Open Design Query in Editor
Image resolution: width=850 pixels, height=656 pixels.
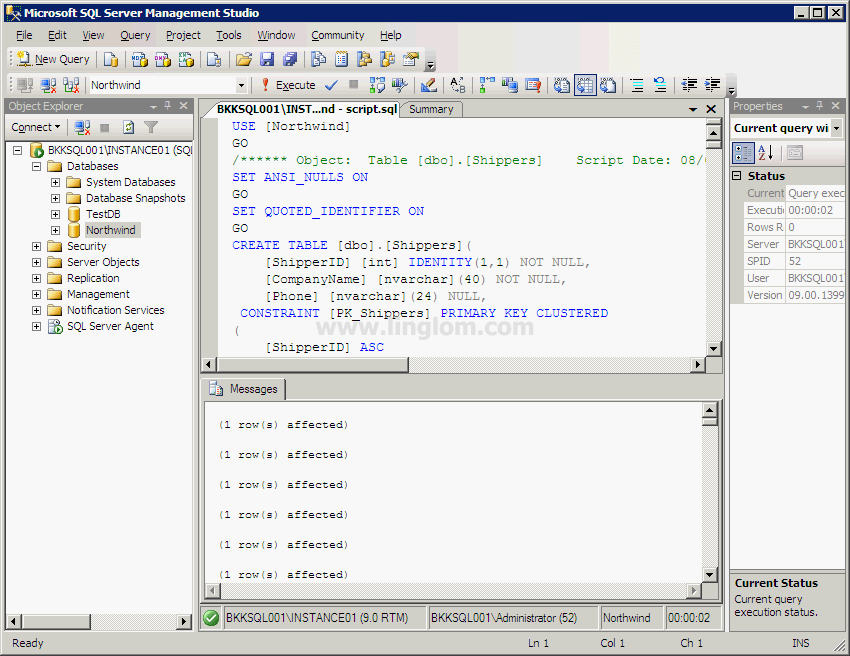[428, 85]
